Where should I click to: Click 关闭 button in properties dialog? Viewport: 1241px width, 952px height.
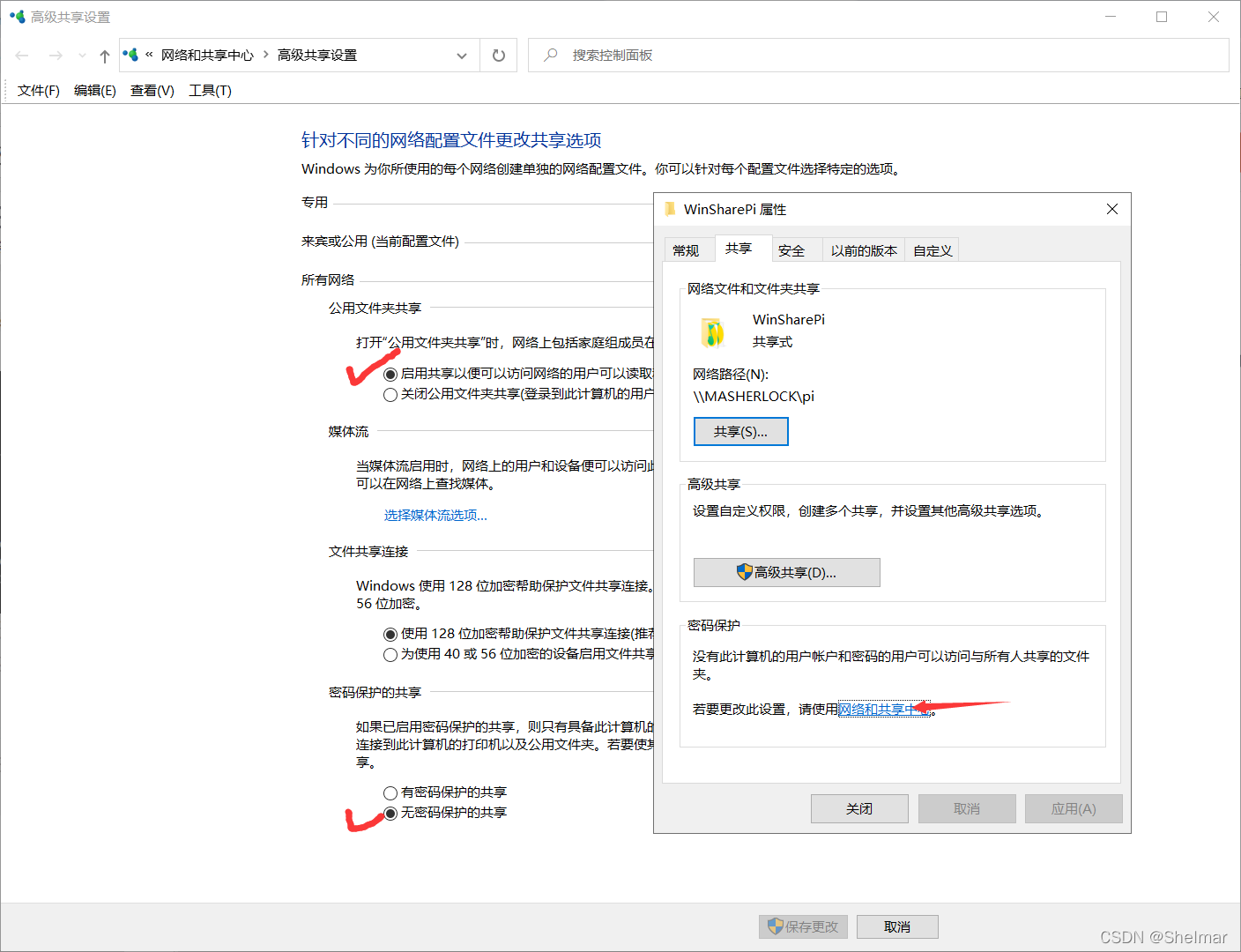[x=859, y=808]
